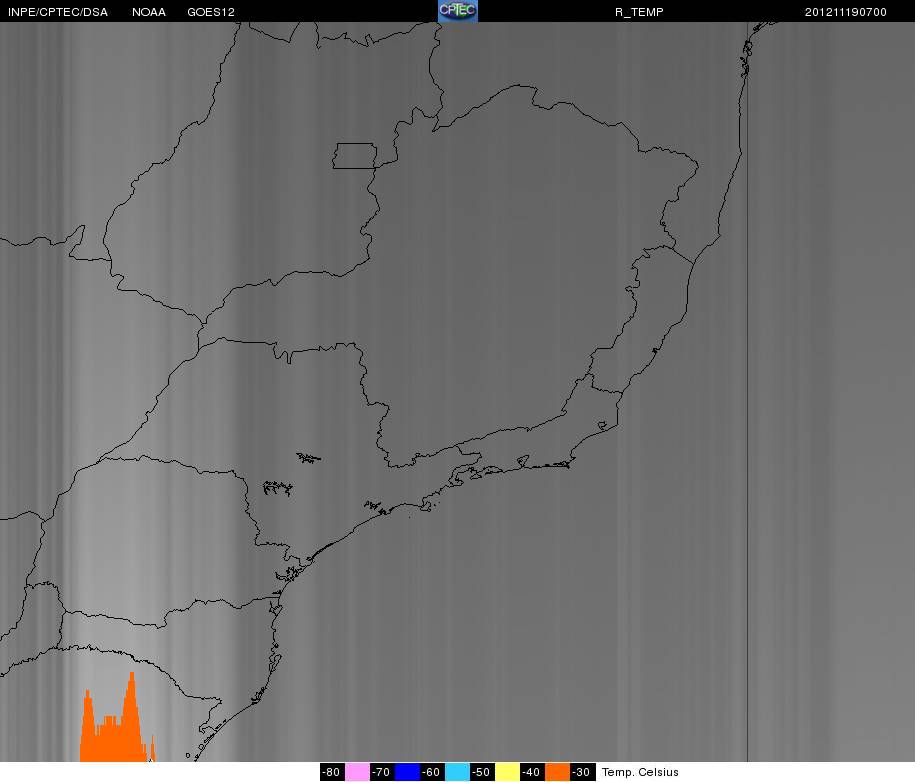Click the INPE/CPTEC/DSA header text
The width and height of the screenshot is (915, 782).
(58, 12)
